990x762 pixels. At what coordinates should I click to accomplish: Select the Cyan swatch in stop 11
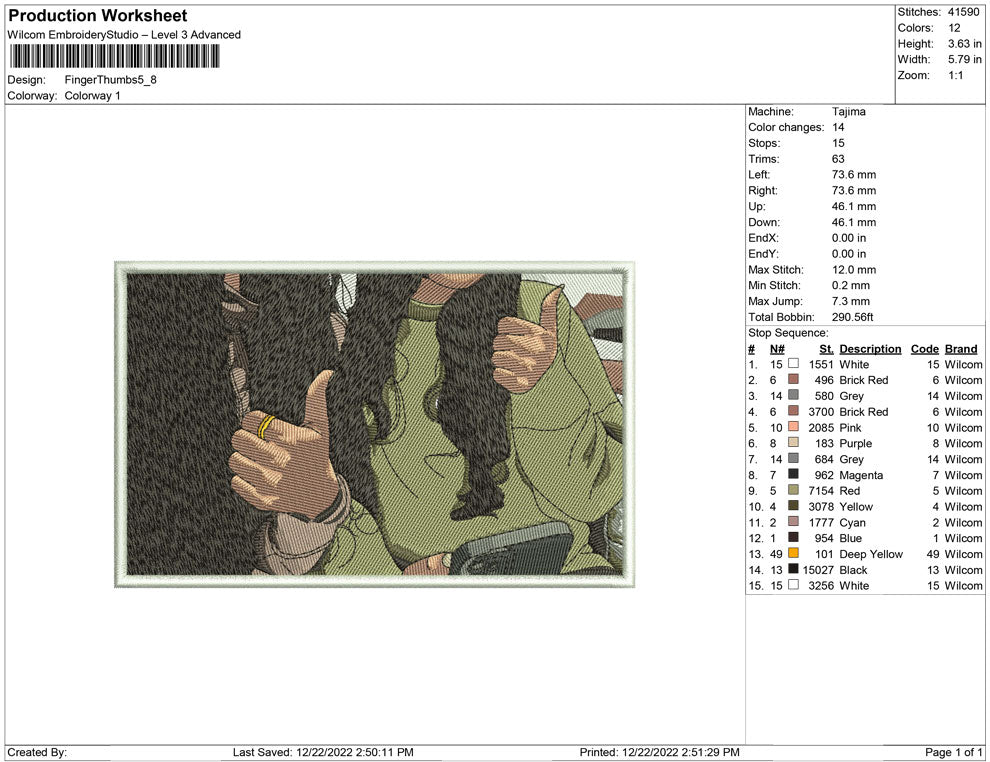pyautogui.click(x=794, y=521)
